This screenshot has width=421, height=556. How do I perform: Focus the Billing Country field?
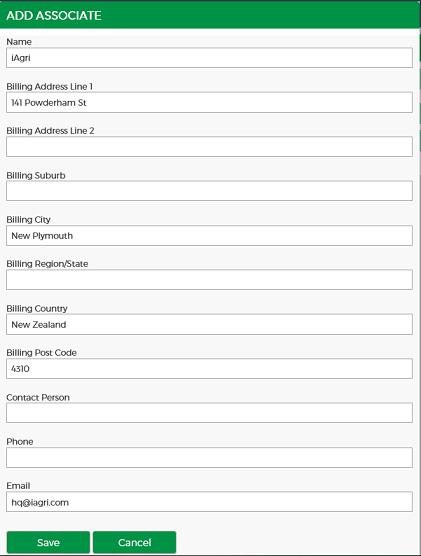point(209,324)
